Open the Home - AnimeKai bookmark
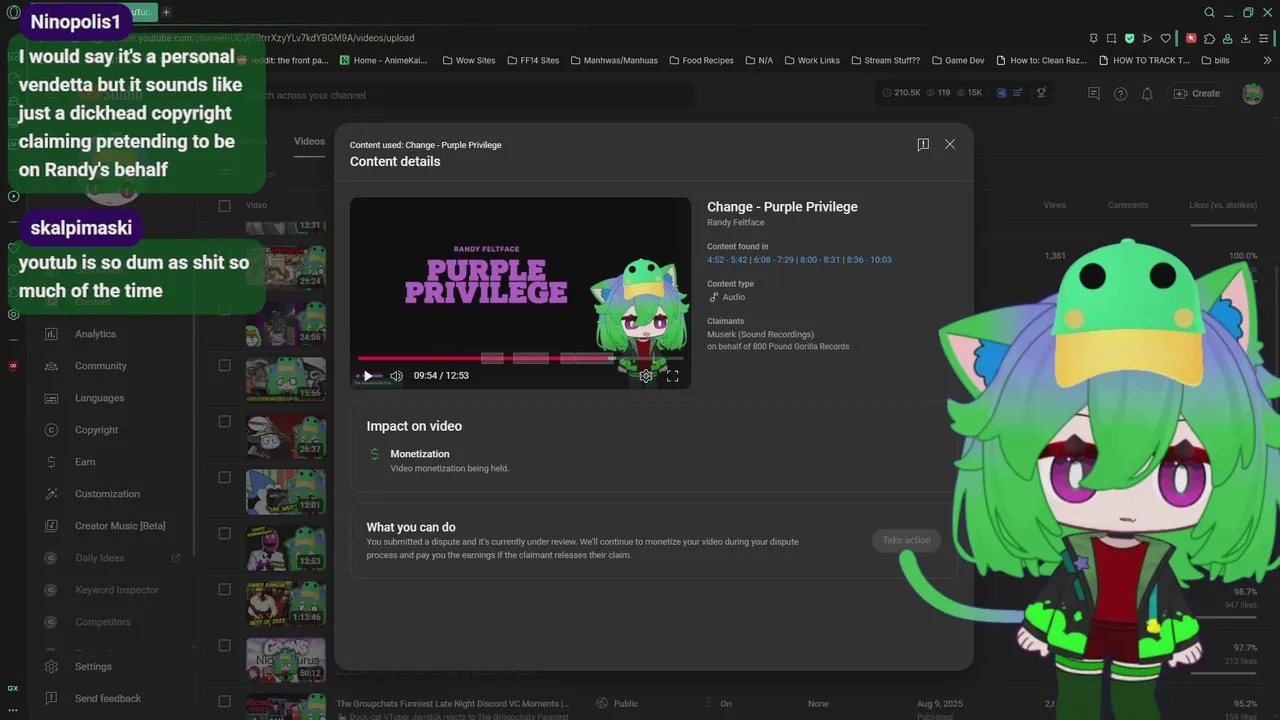The image size is (1280, 720). click(383, 60)
